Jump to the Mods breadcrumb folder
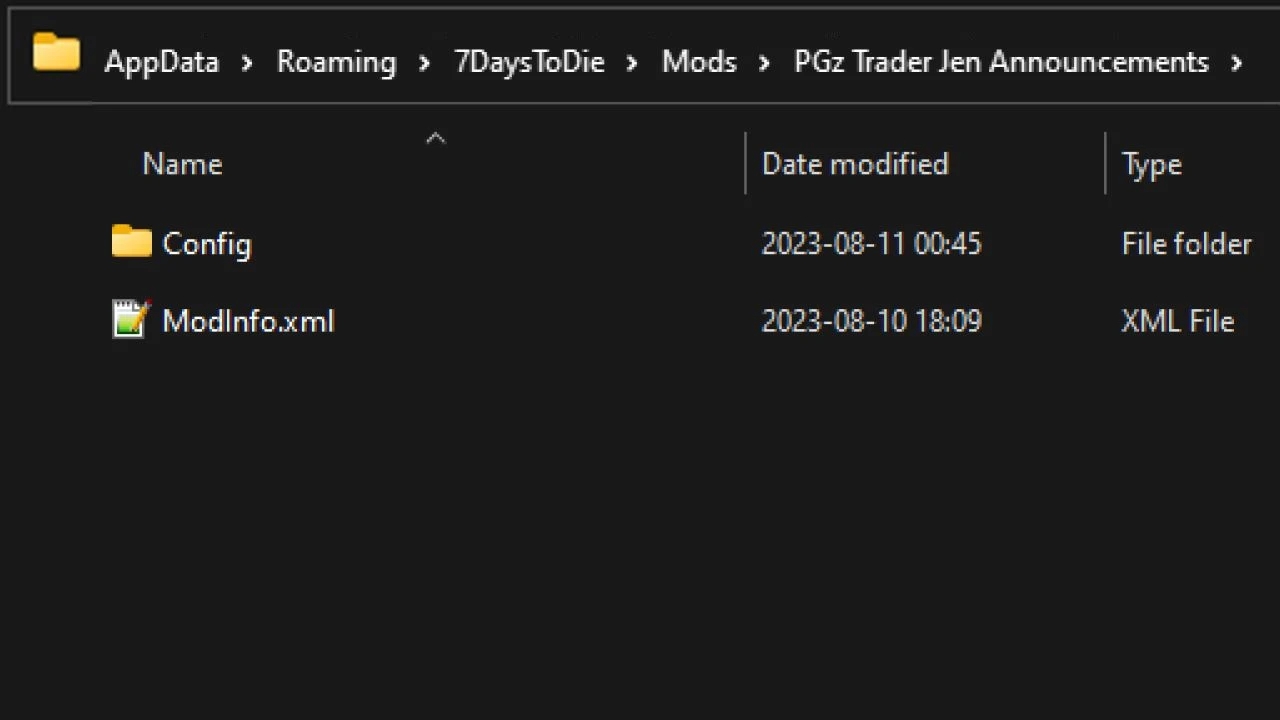 tap(699, 62)
